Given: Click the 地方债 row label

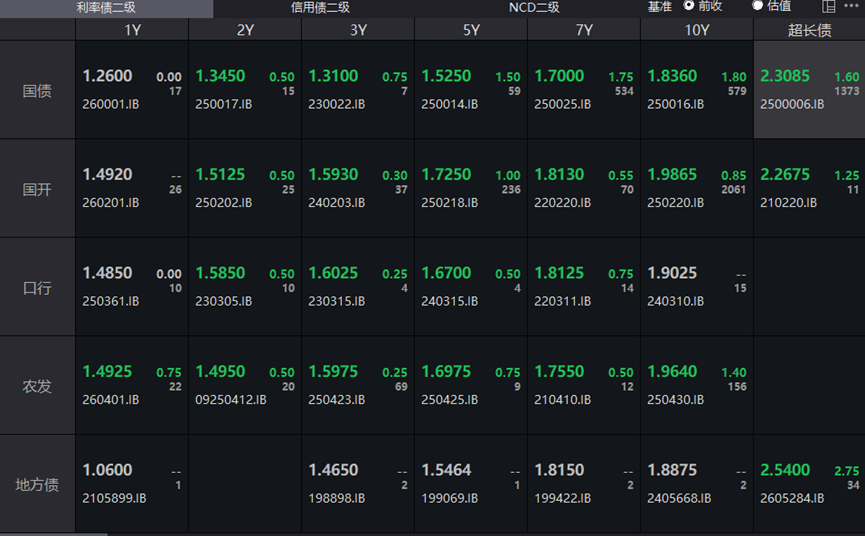Looking at the screenshot, I should tap(37, 484).
